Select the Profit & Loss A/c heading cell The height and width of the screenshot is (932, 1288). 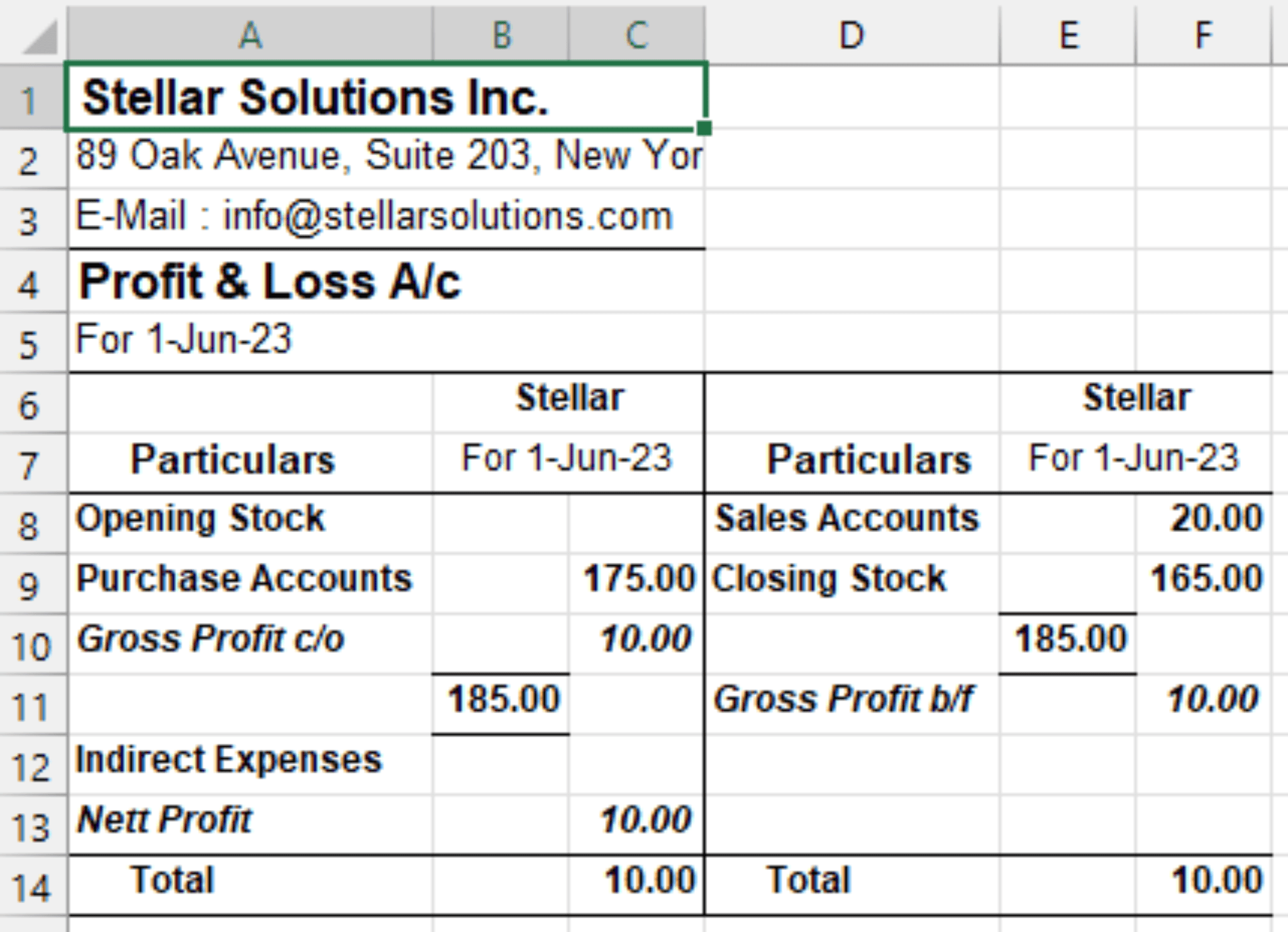tap(252, 280)
